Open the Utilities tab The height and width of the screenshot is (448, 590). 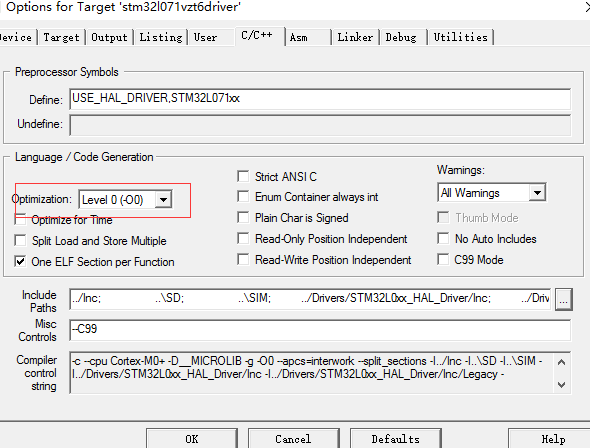(x=461, y=37)
